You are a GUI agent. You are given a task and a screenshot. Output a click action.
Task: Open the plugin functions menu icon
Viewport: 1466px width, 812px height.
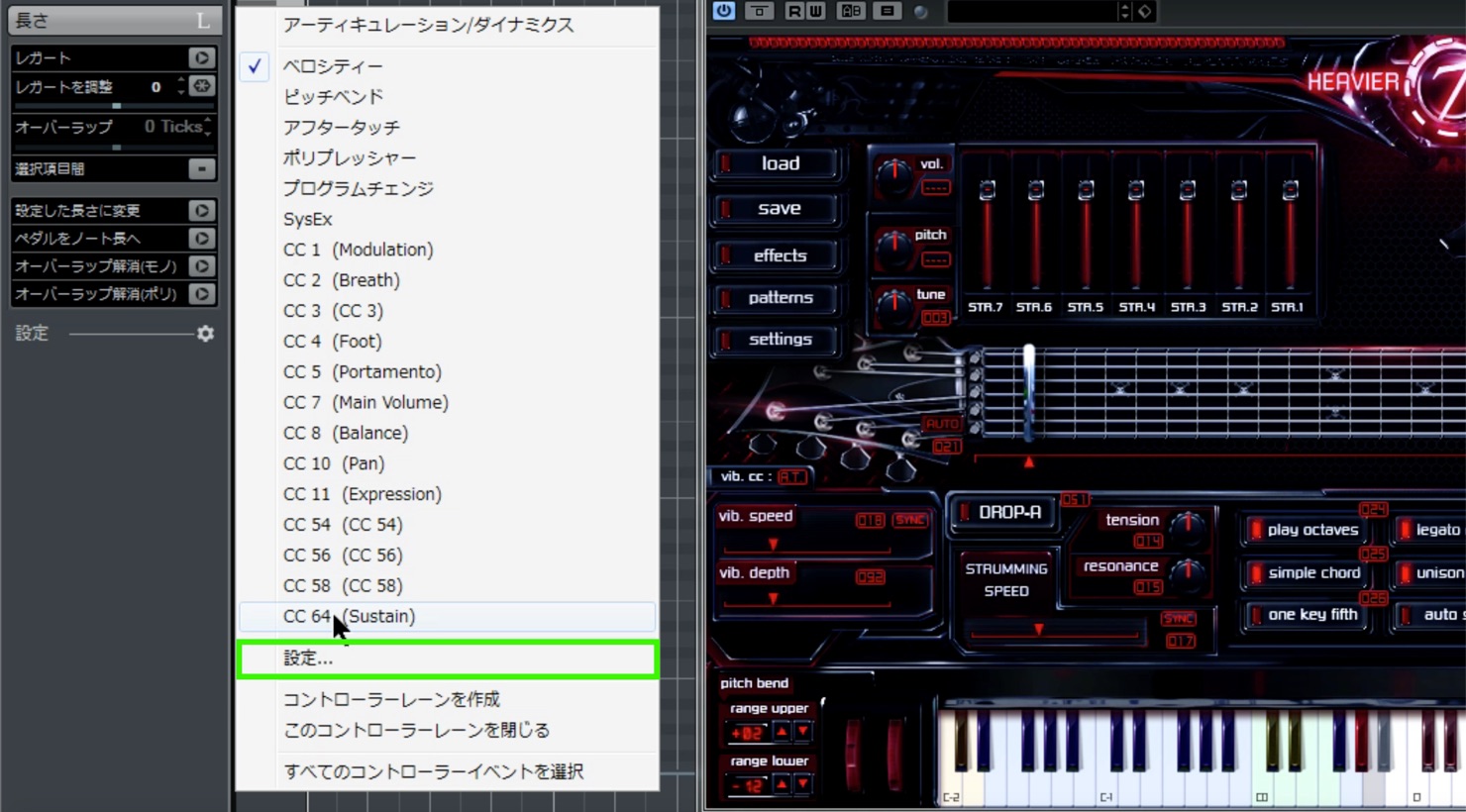888,11
